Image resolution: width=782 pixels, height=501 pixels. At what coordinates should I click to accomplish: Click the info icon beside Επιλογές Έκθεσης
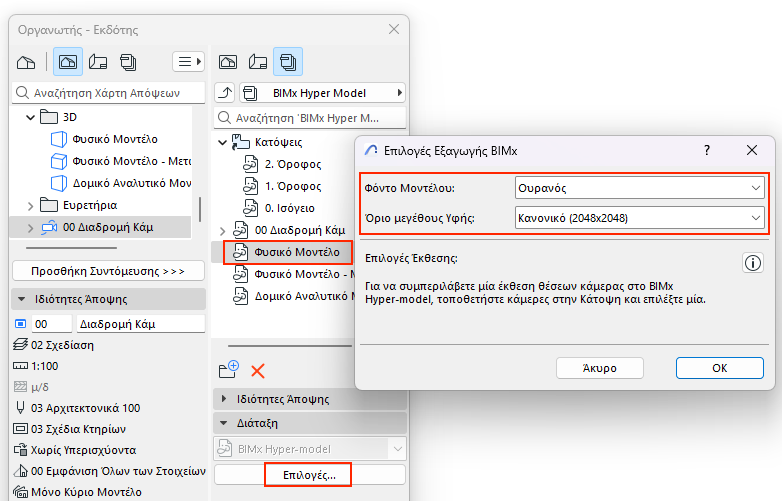[753, 262]
